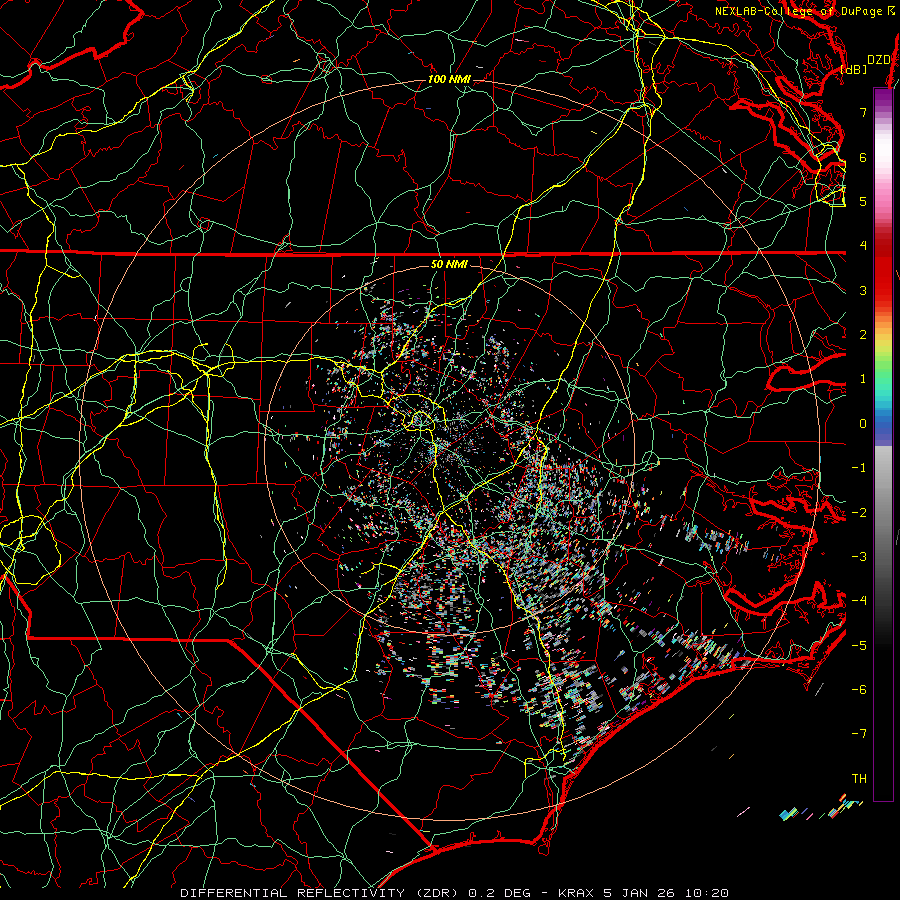Click the "[dB]" unit label
This screenshot has width=900, height=900.
(x=854, y=69)
